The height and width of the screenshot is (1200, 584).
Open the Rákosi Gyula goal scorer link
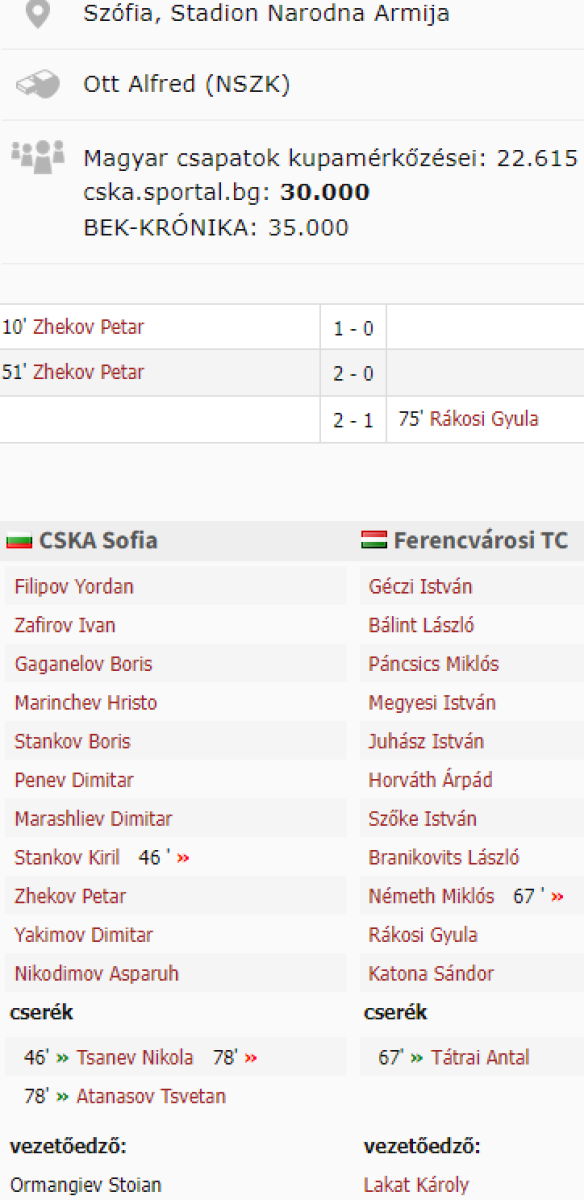[x=484, y=419]
